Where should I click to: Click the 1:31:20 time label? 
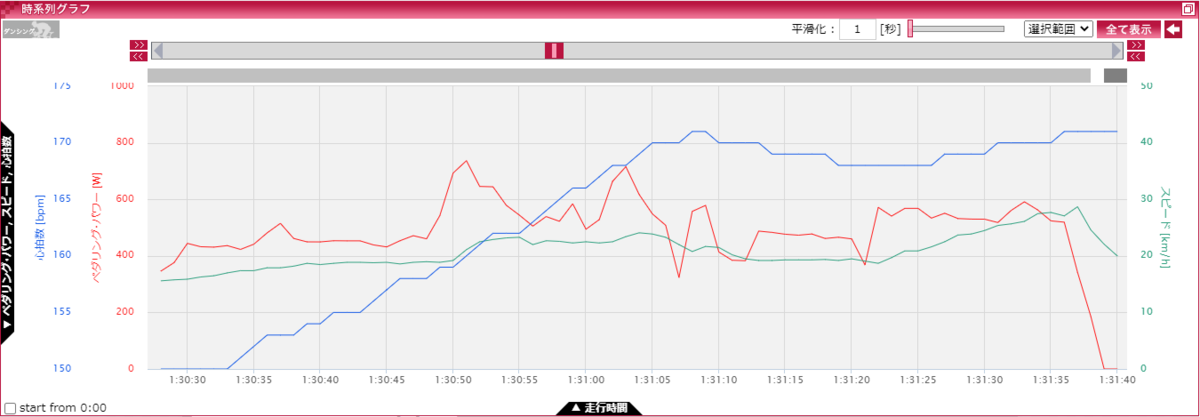pos(851,381)
